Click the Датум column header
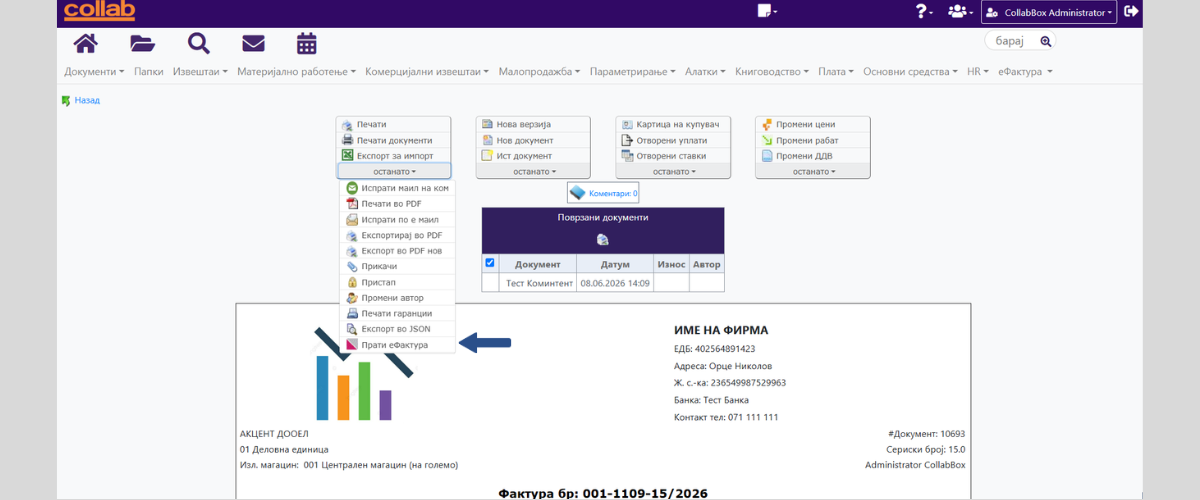The height and width of the screenshot is (500, 1200). point(616,264)
